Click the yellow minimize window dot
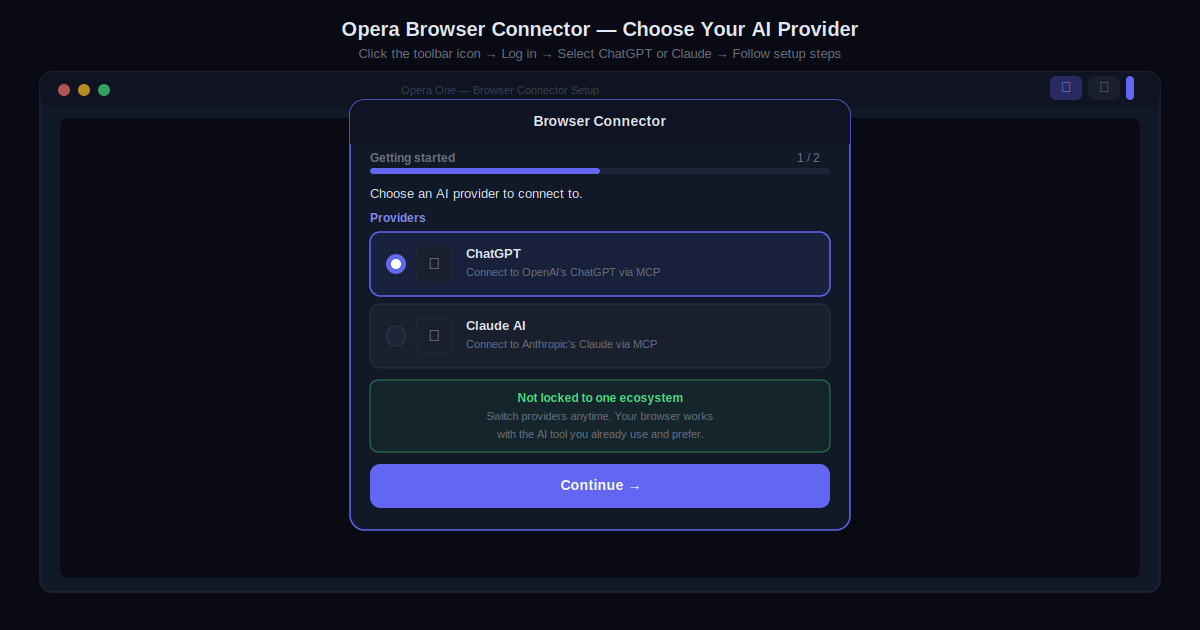 (84, 90)
